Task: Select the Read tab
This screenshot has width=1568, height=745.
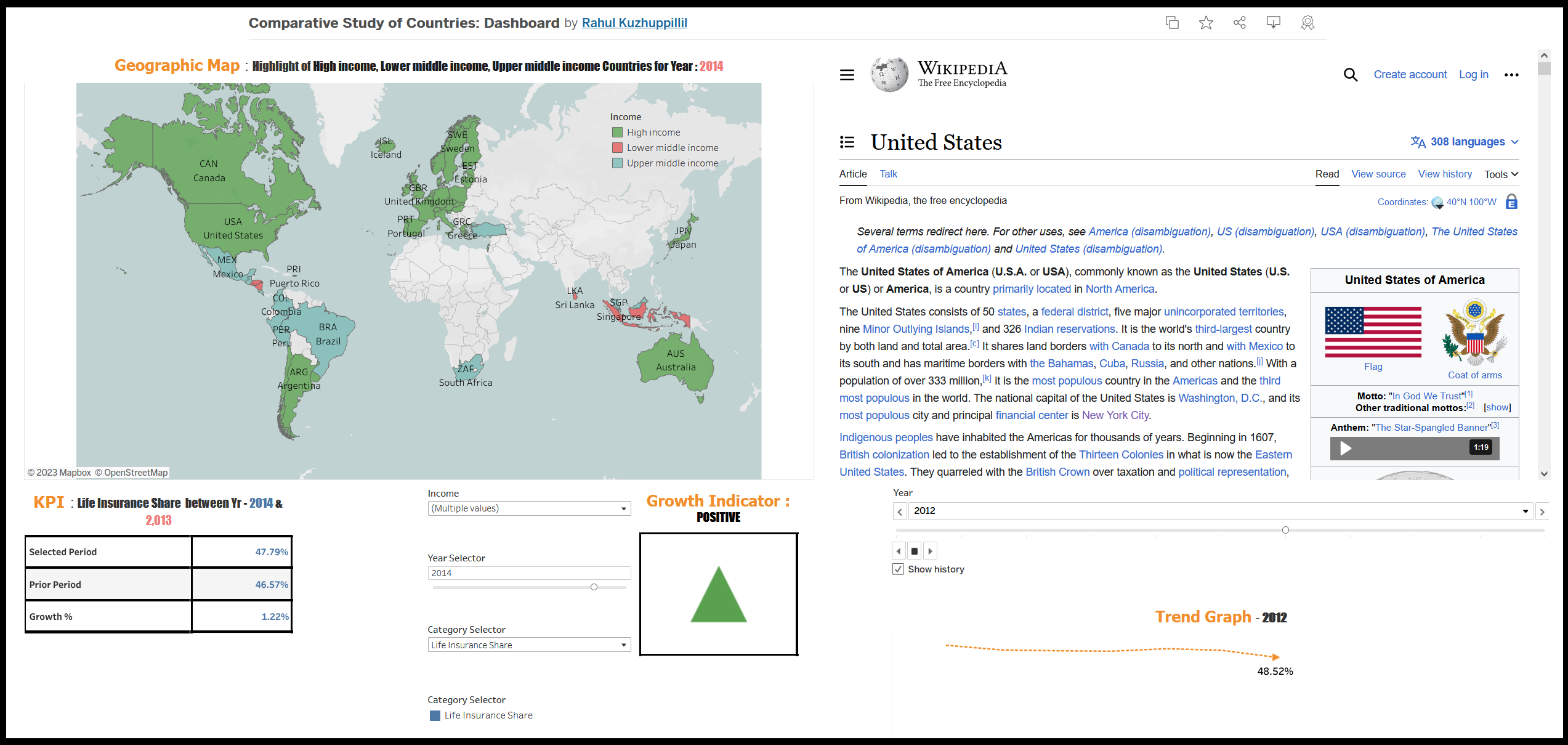Action: pyautogui.click(x=1327, y=174)
